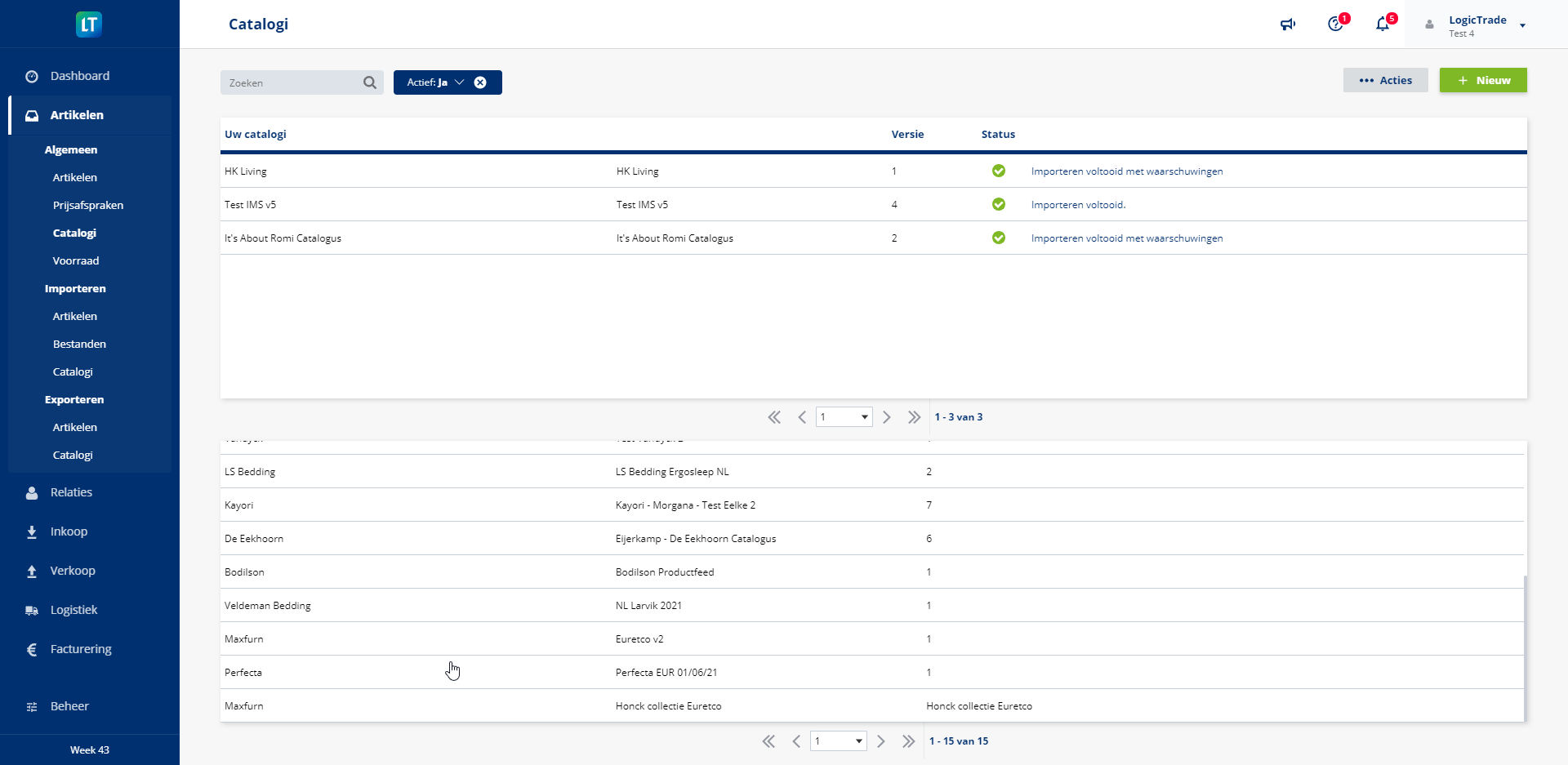Click the Facturering euro icon
Screen dimensions: 1568x765
click(x=32, y=649)
